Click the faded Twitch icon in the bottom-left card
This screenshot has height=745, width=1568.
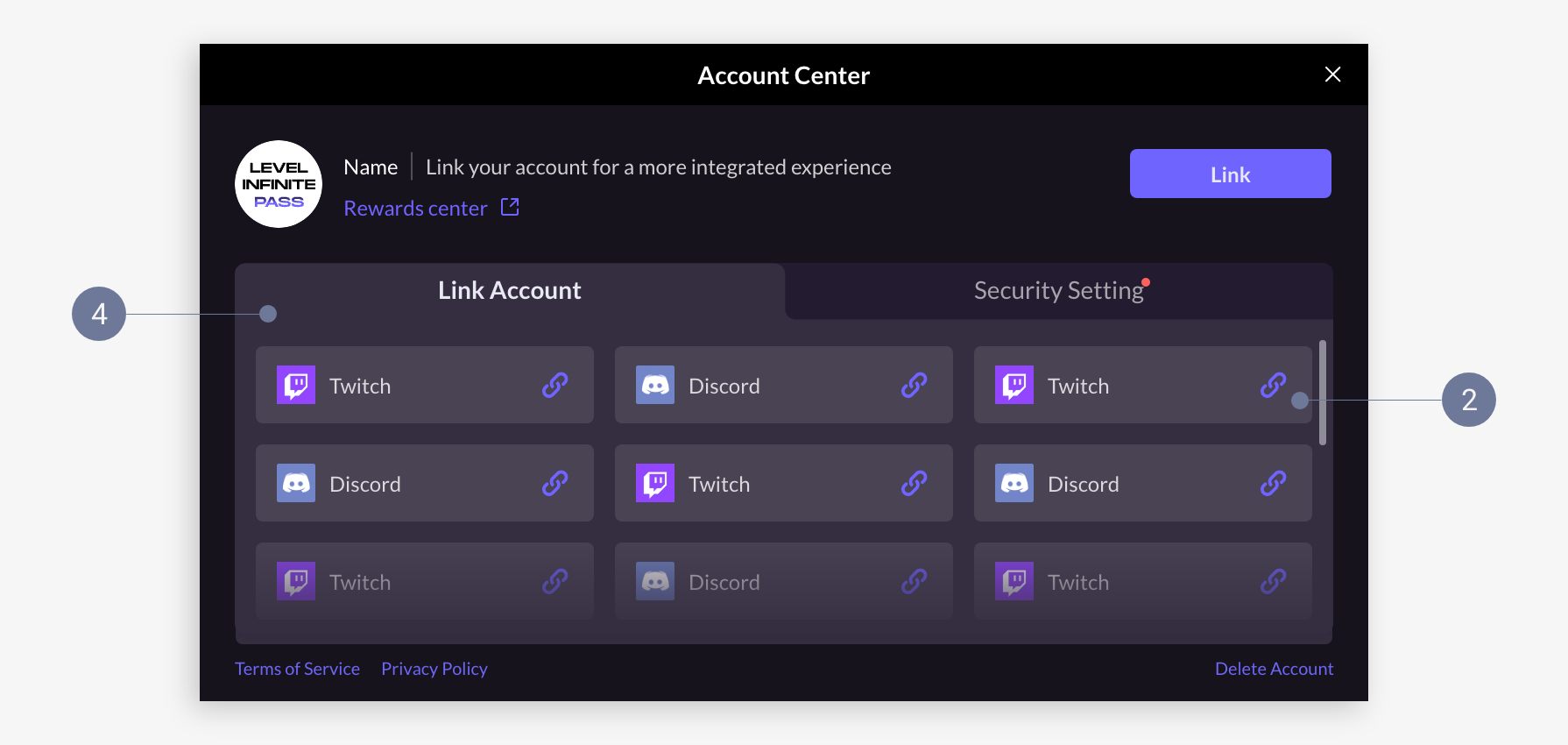click(x=295, y=581)
